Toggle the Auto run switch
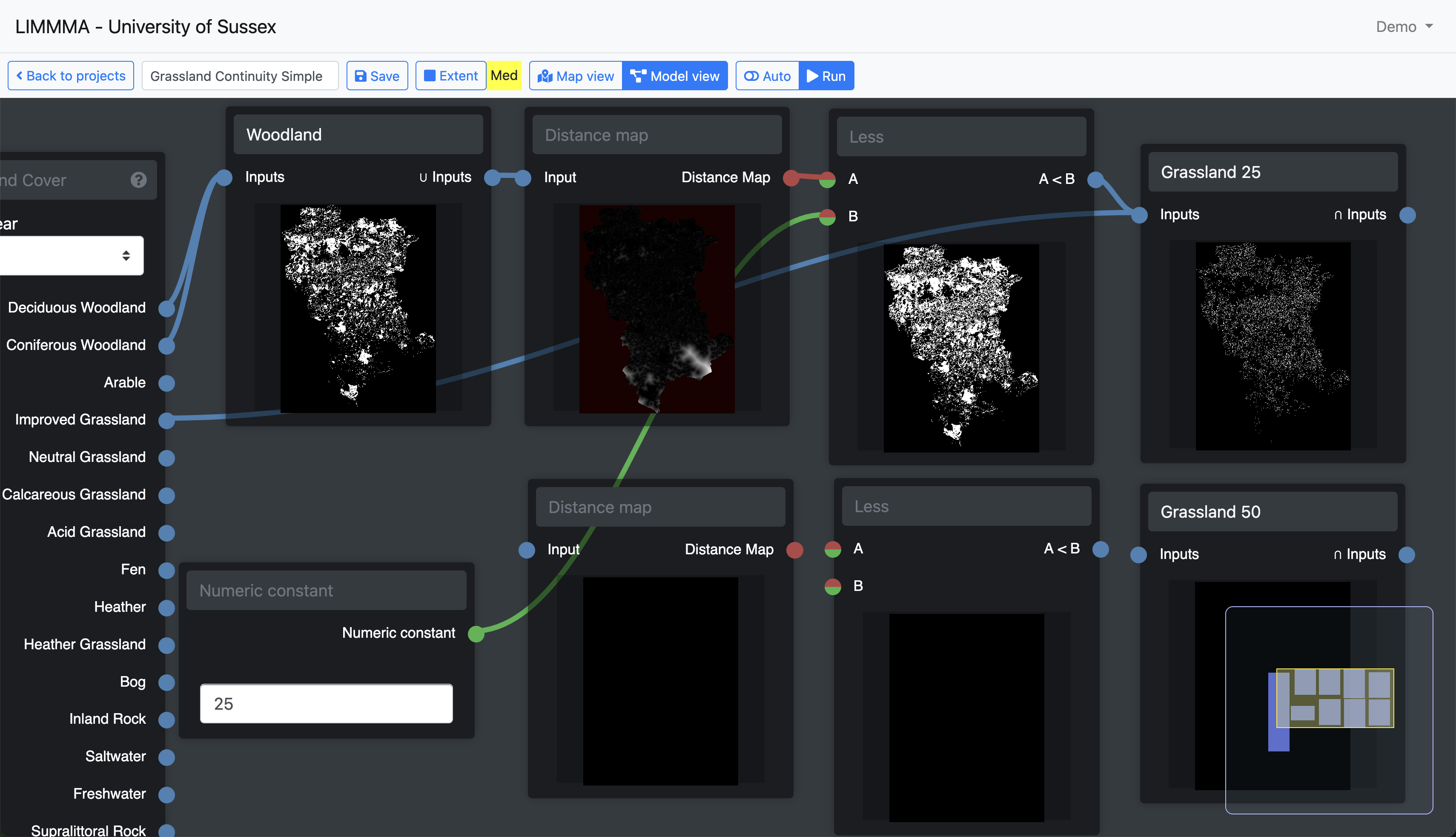 767,76
